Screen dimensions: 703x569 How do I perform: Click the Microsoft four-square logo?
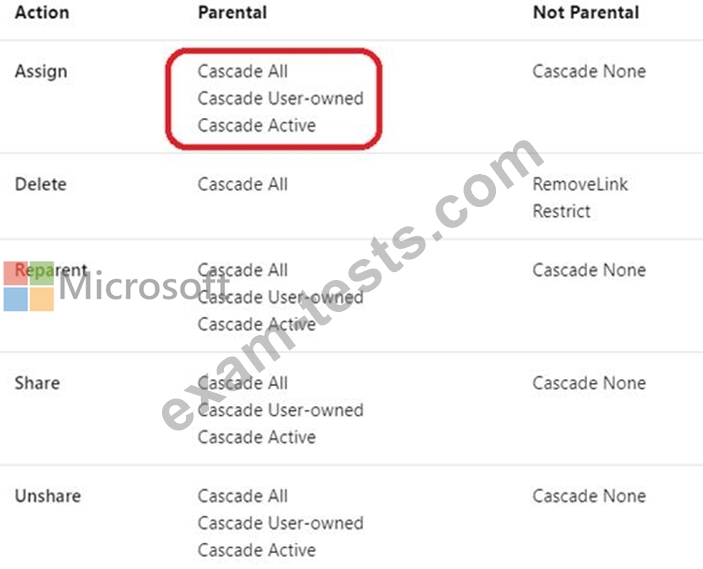click(28, 286)
